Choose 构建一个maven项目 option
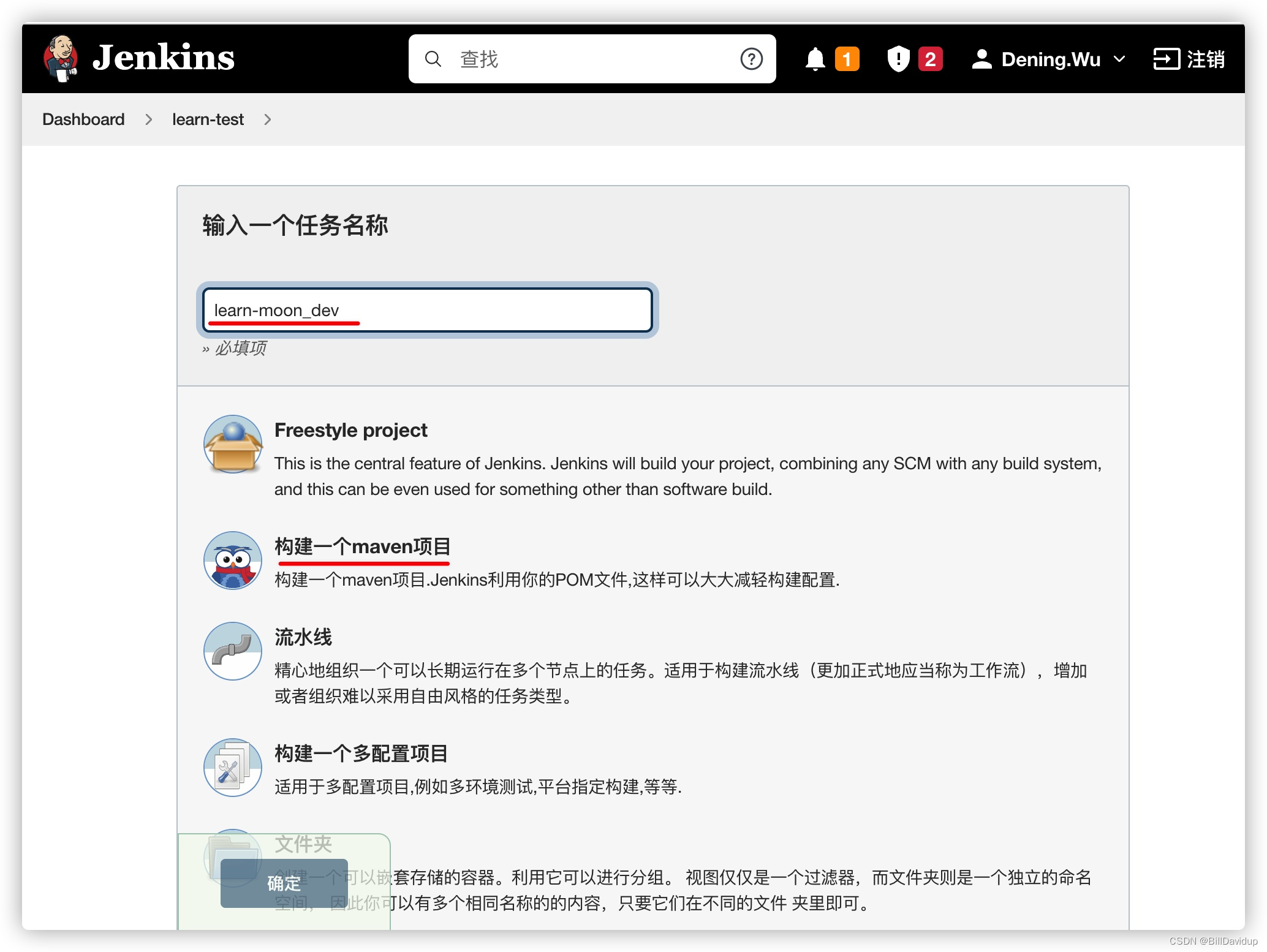The image size is (1267, 952). 362,546
